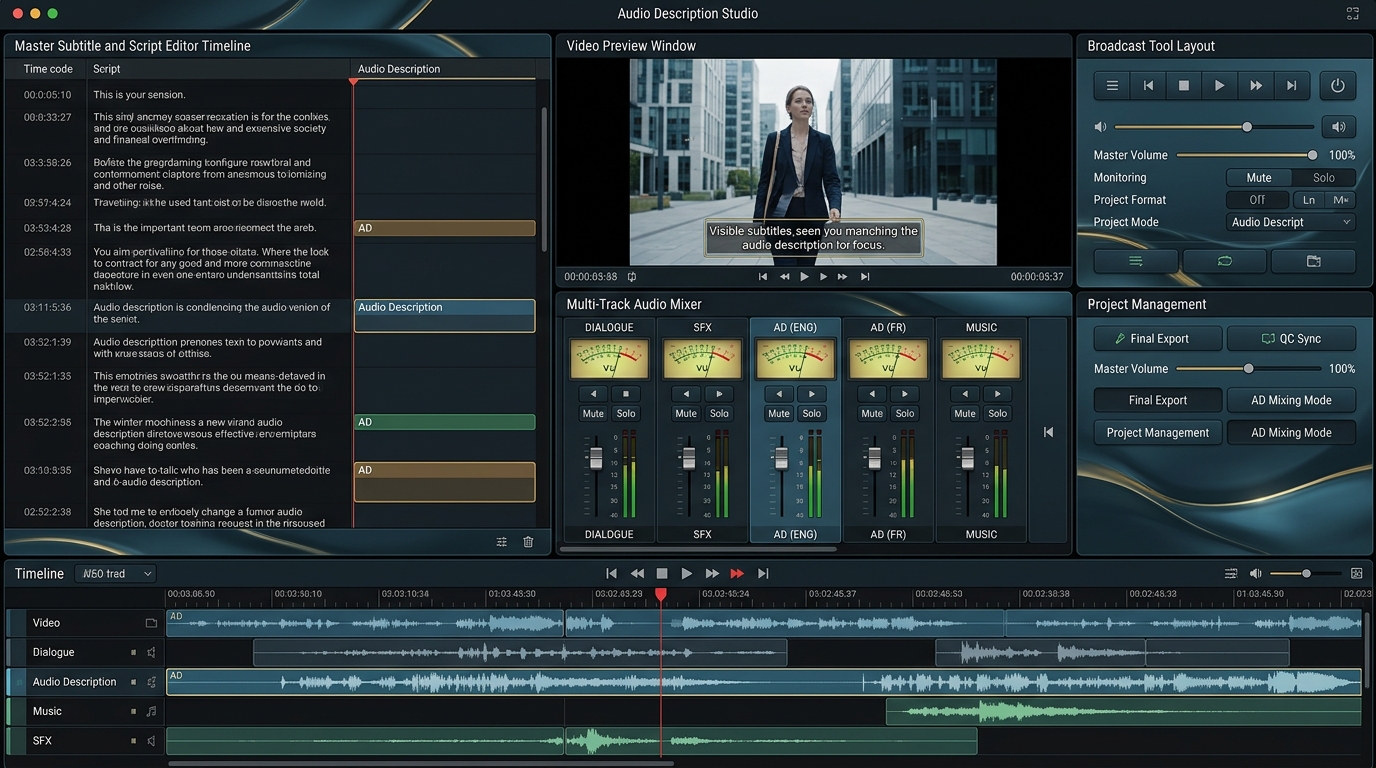The image size is (1376, 768).
Task: Open the N50 trad dropdown in Timeline
Action: (116, 574)
